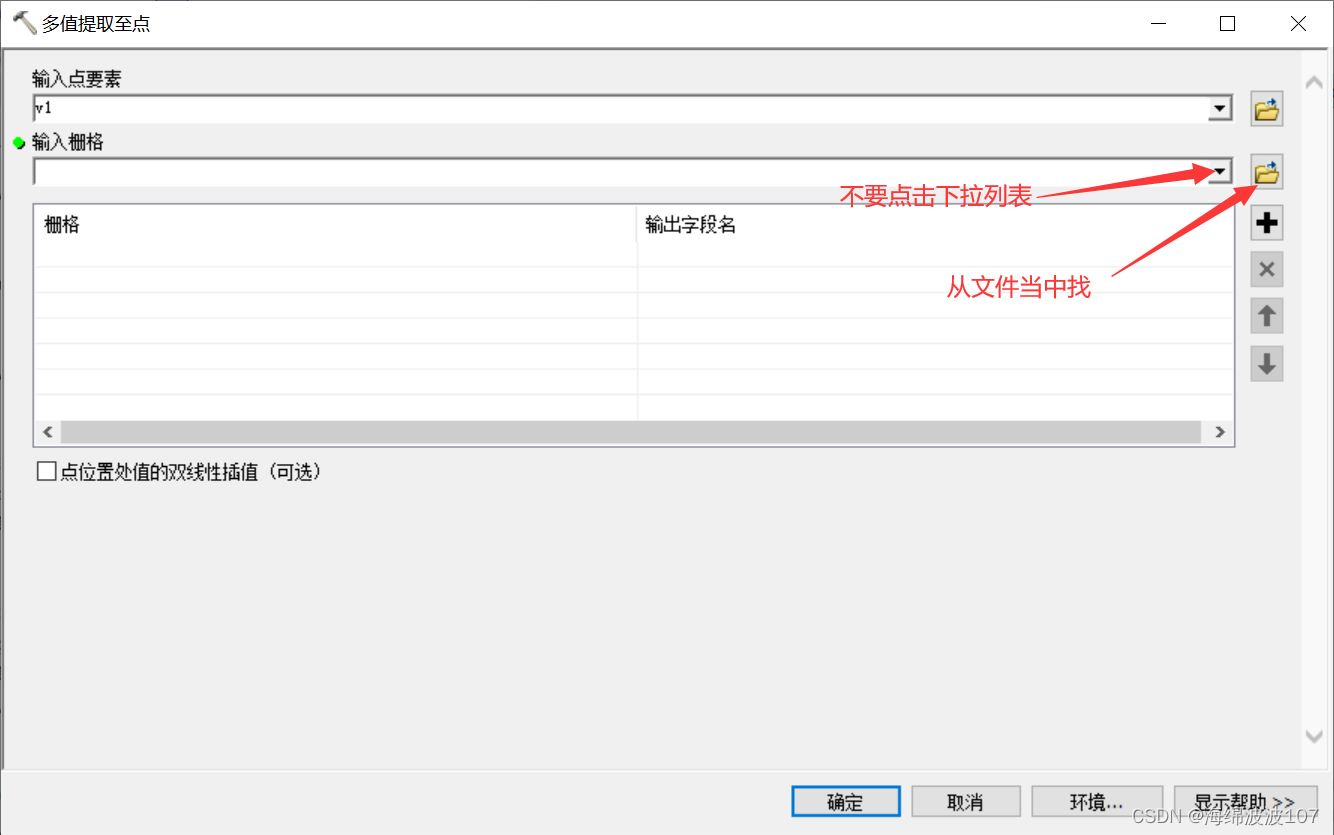
Task: Click 显示帮助 >> button
Action: click(x=1245, y=802)
